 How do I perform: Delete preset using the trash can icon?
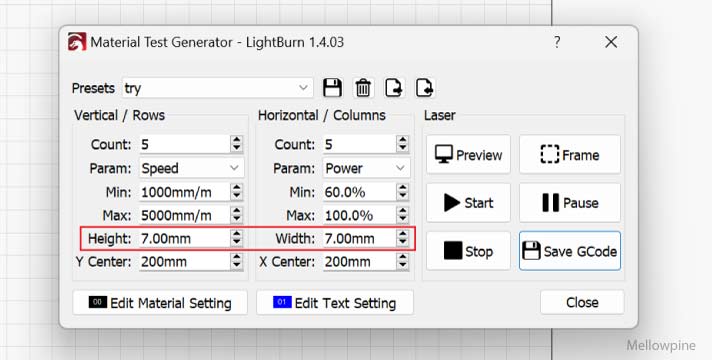tap(363, 88)
